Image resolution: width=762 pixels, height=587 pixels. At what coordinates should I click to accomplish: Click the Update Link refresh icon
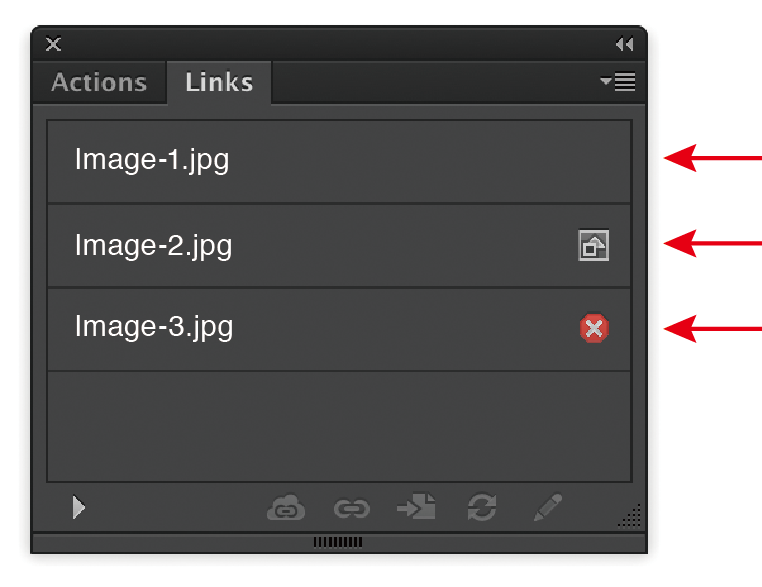[x=481, y=508]
